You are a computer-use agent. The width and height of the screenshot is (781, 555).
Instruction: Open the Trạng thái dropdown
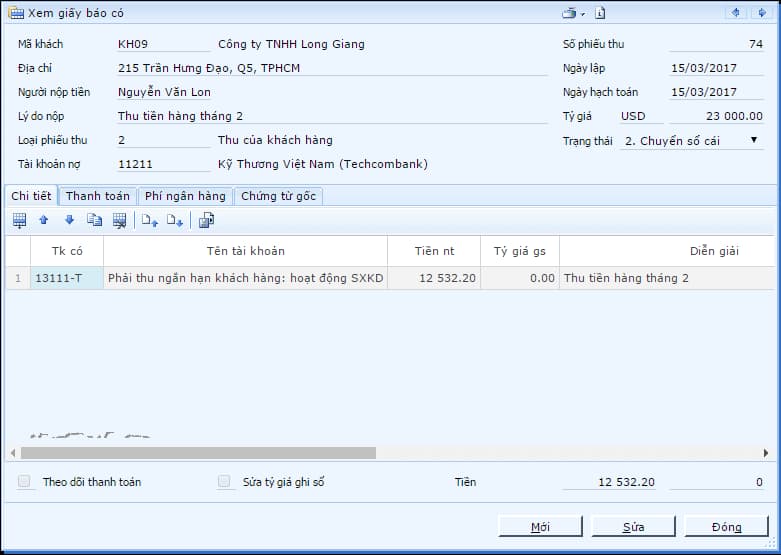754,140
